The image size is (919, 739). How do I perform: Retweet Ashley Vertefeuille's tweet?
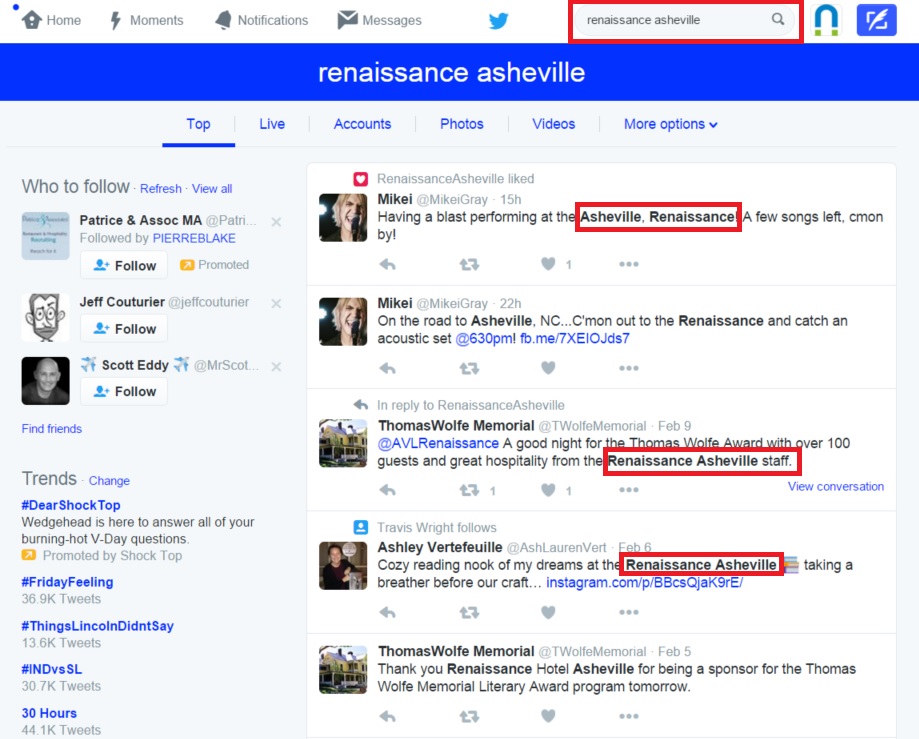pyautogui.click(x=469, y=612)
